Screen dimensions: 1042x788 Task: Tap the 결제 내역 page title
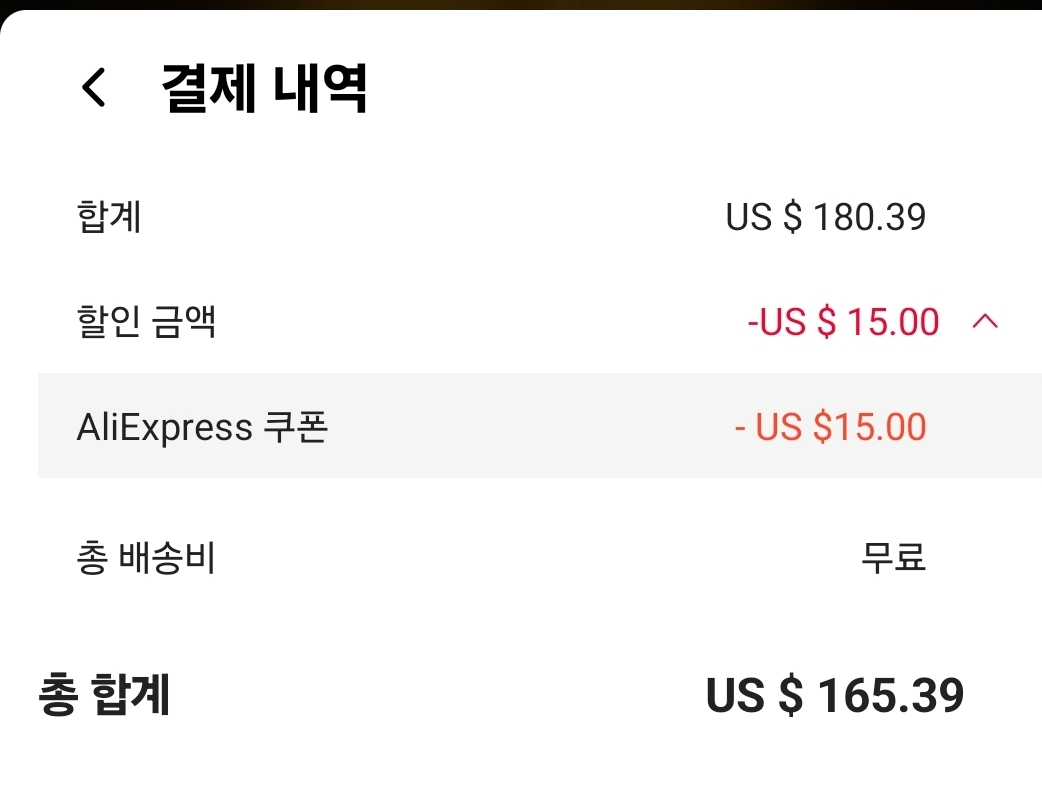point(264,90)
